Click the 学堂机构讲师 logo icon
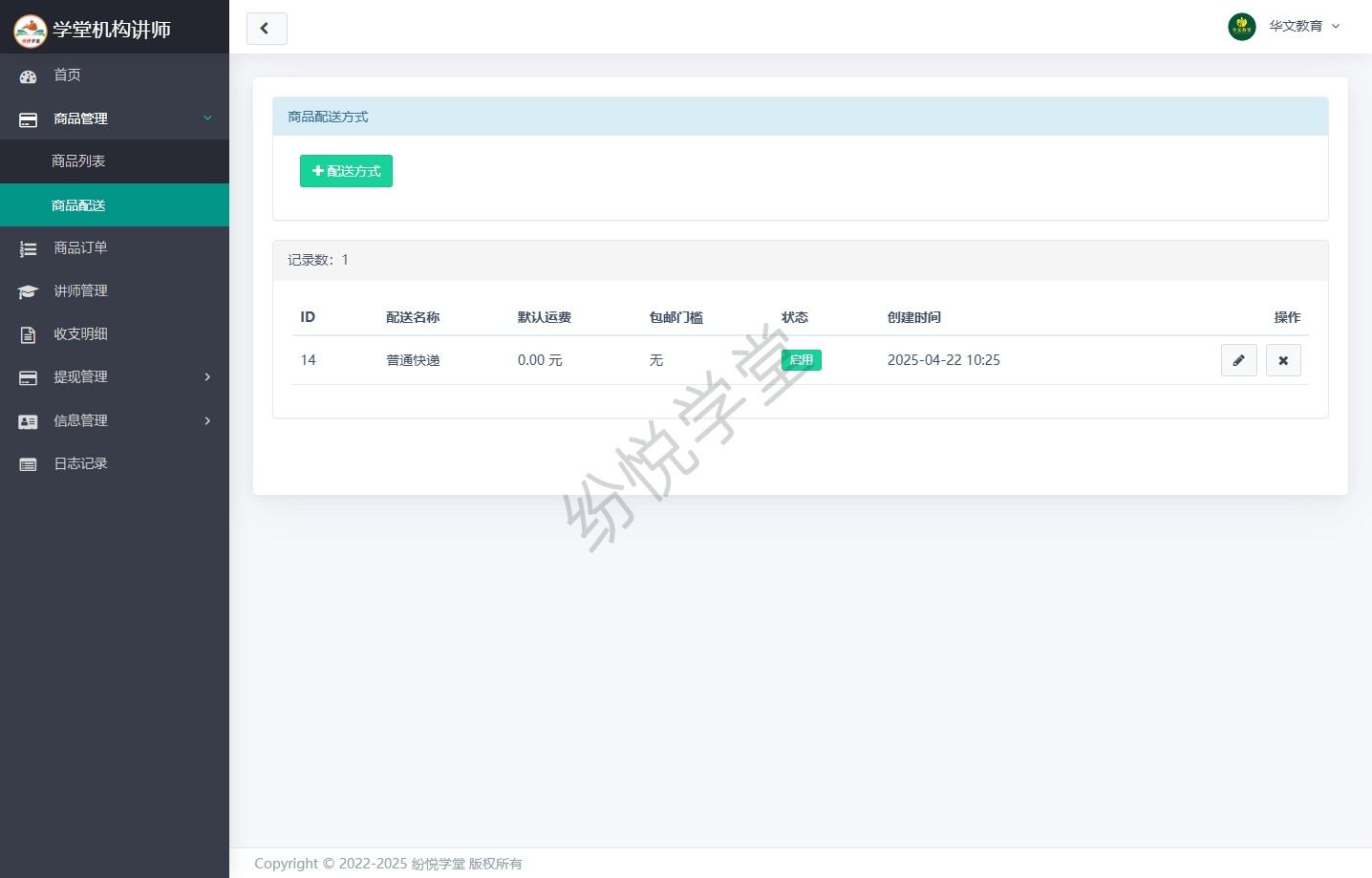The image size is (1372, 878). [x=30, y=31]
